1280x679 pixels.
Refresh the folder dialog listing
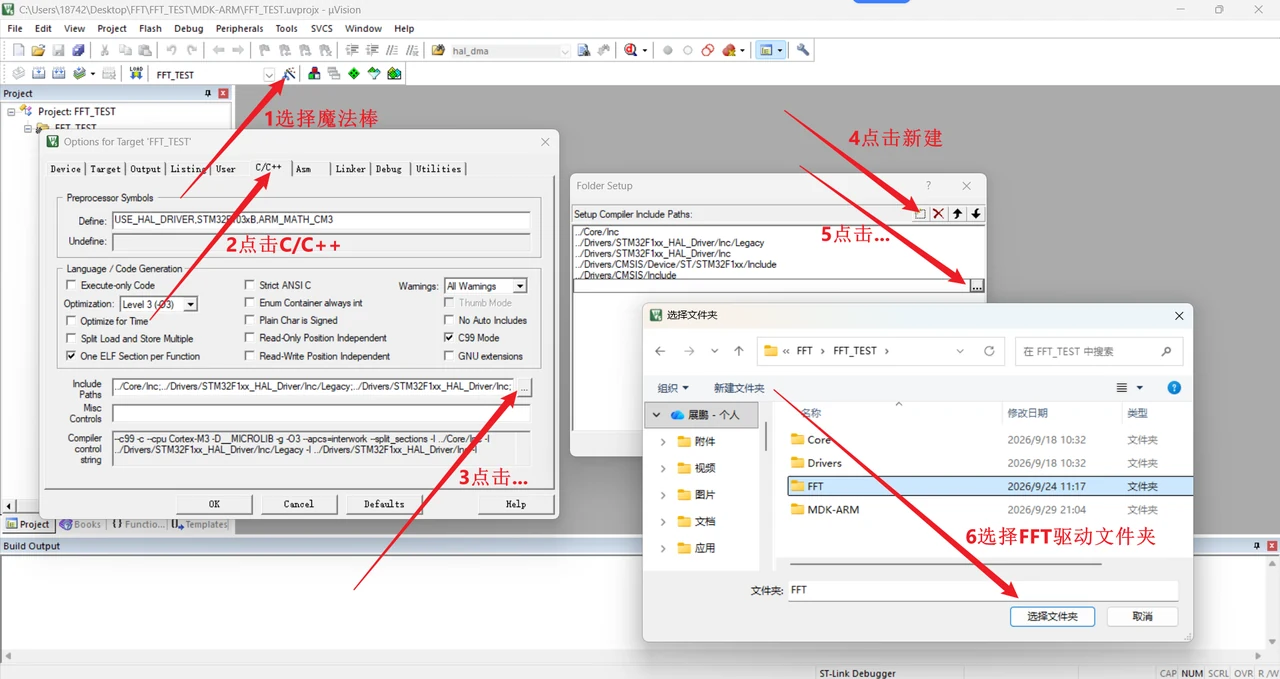[989, 351]
